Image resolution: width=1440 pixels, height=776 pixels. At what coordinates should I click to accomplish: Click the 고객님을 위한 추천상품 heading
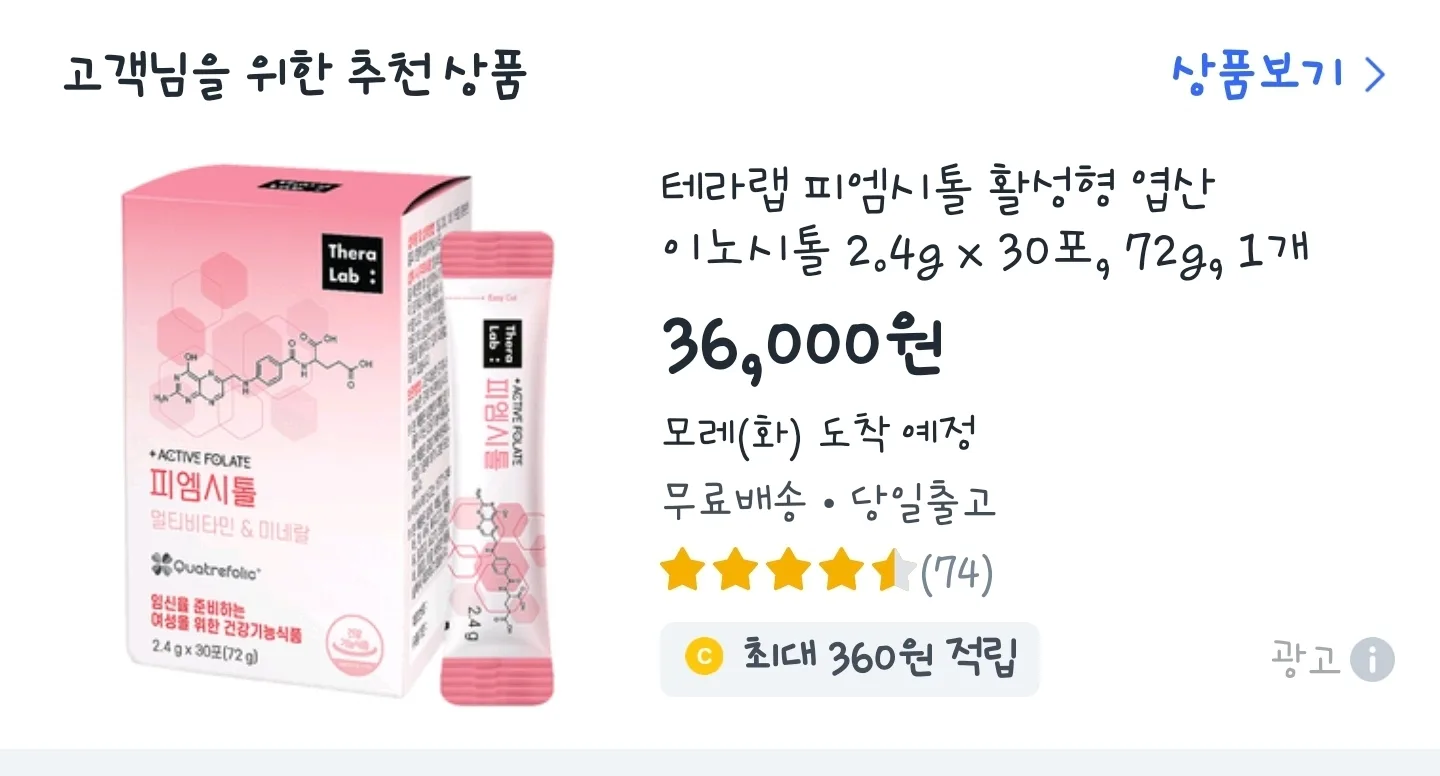tap(294, 74)
